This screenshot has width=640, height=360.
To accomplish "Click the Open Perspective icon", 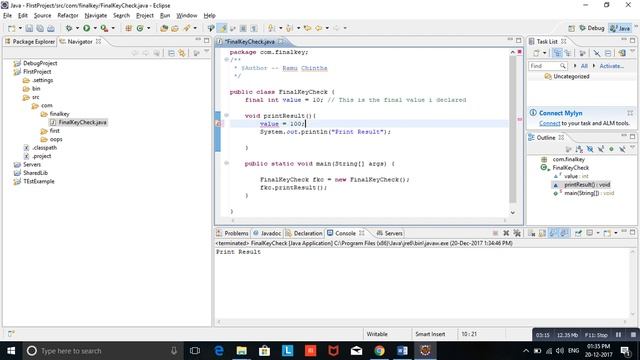I will (571, 28).
